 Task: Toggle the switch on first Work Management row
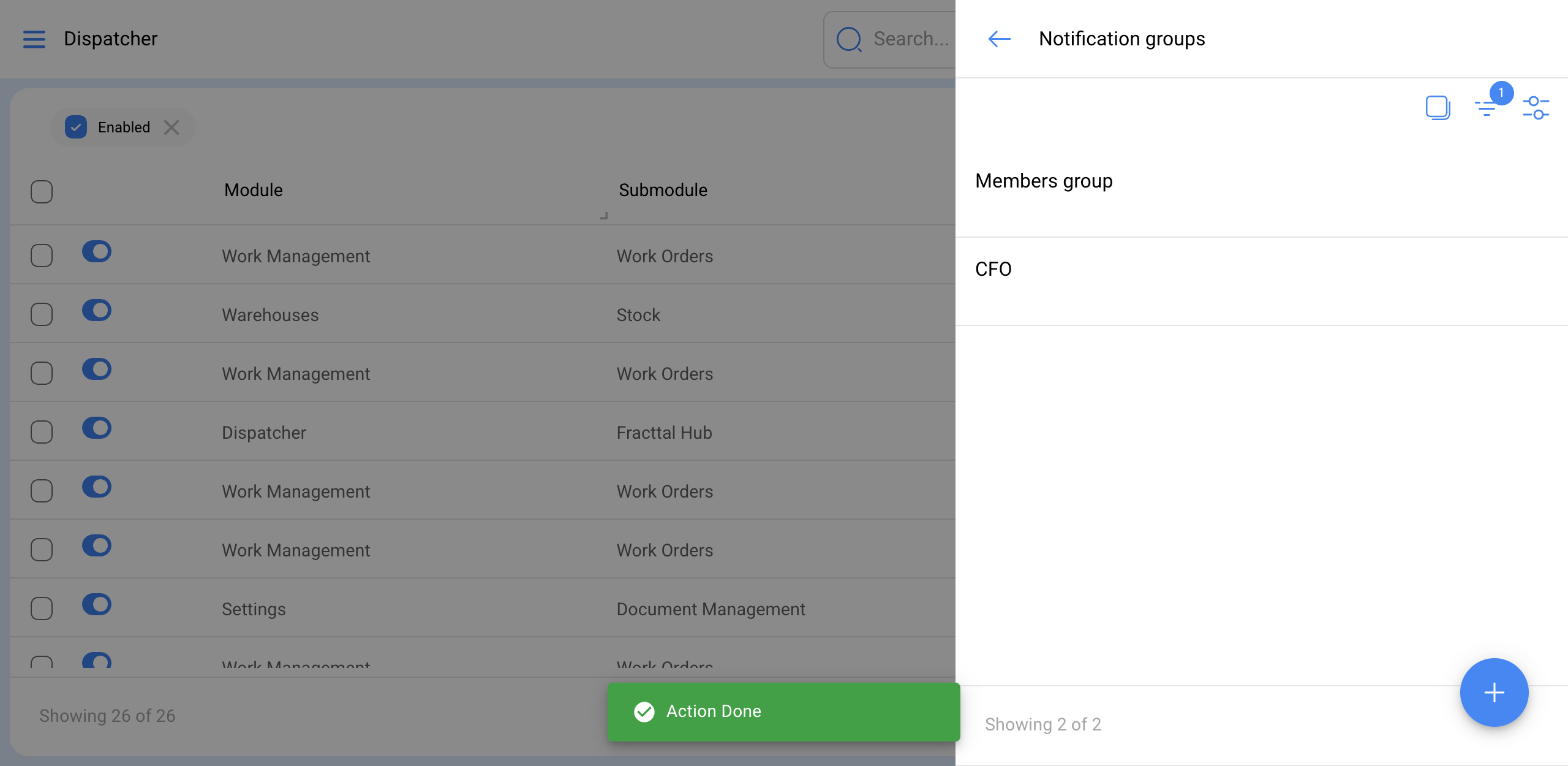click(x=97, y=251)
